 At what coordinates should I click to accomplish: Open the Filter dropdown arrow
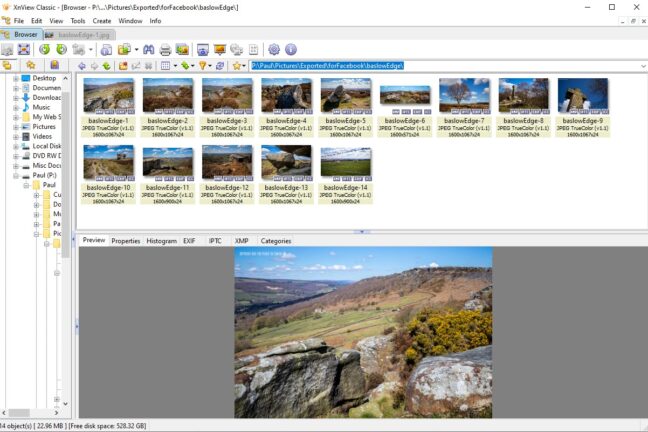pos(210,66)
